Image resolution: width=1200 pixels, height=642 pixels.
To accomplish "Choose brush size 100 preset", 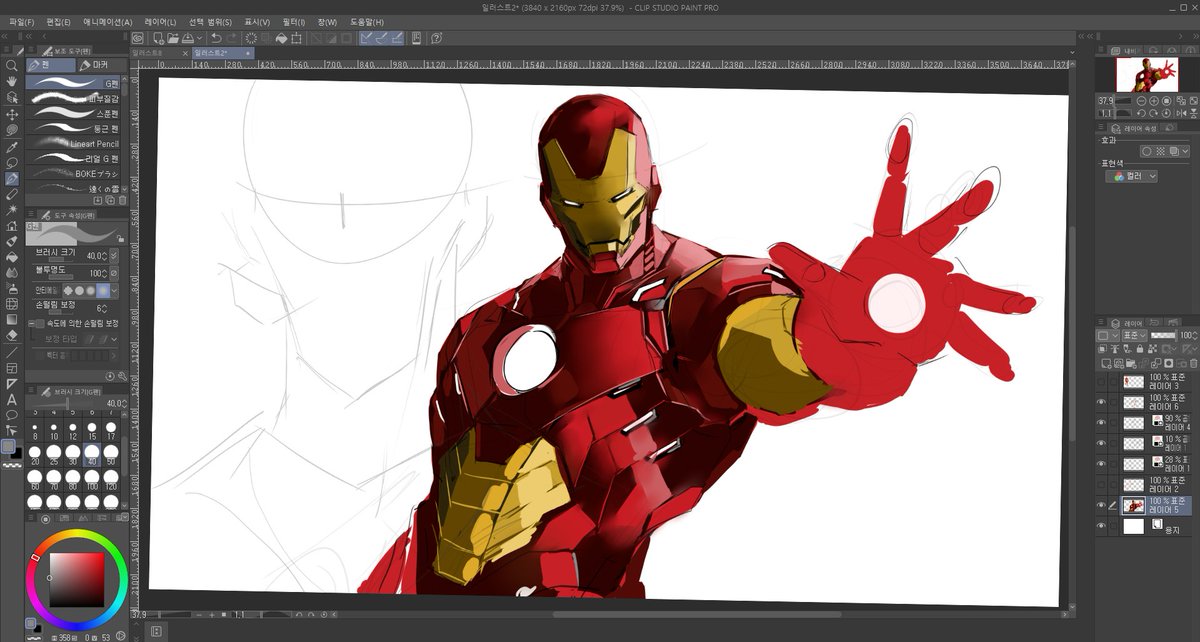I will (x=92, y=481).
